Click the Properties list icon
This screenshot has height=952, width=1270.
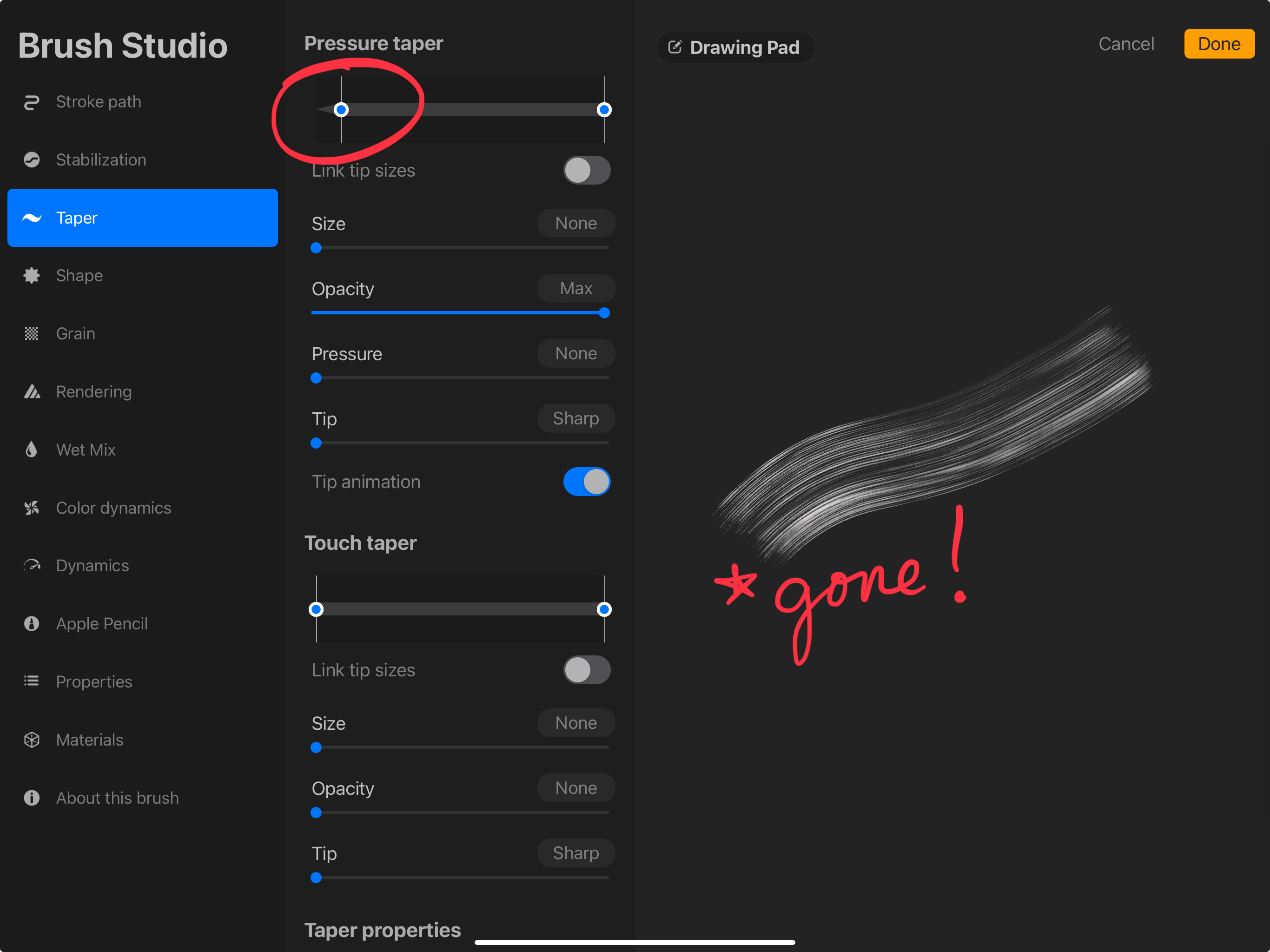(32, 681)
